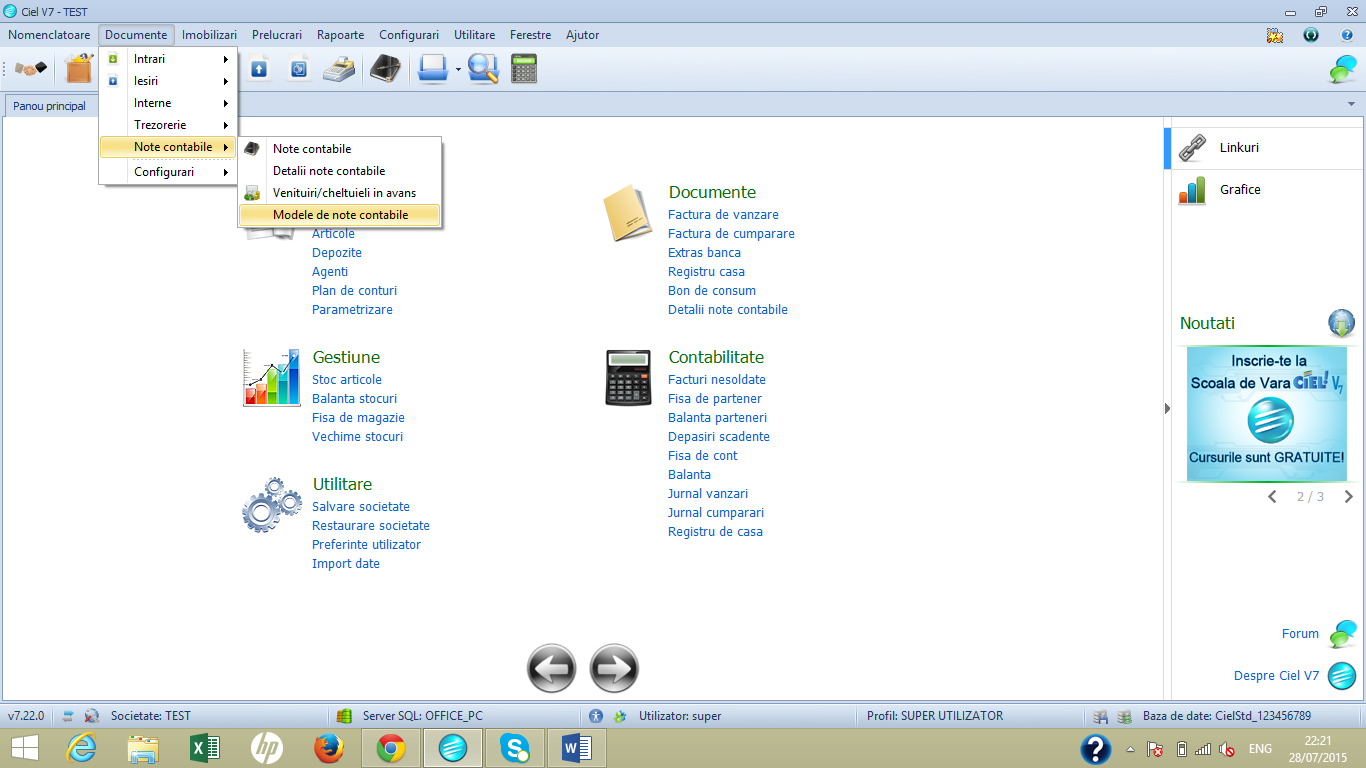Open Word from the Windows taskbar
Image resolution: width=1366 pixels, height=768 pixels.
[x=577, y=747]
